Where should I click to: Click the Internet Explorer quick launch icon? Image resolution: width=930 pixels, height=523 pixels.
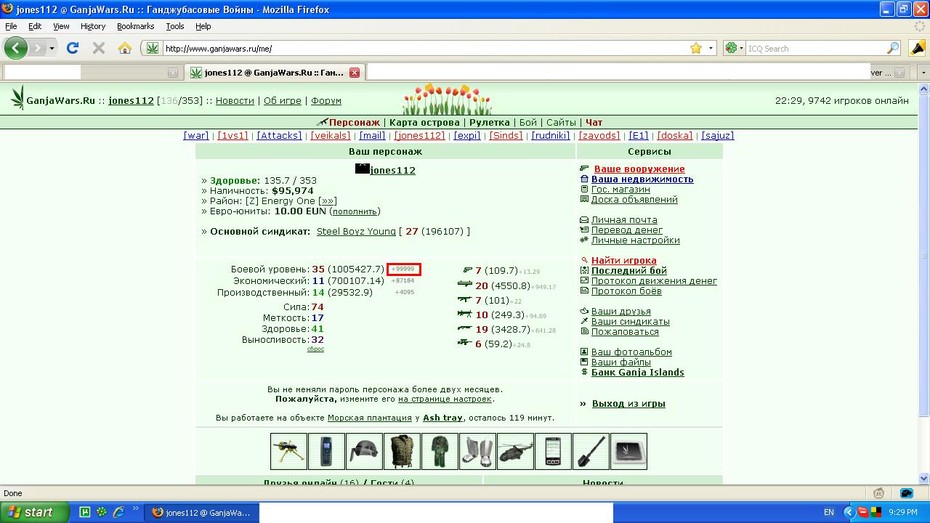[x=118, y=512]
